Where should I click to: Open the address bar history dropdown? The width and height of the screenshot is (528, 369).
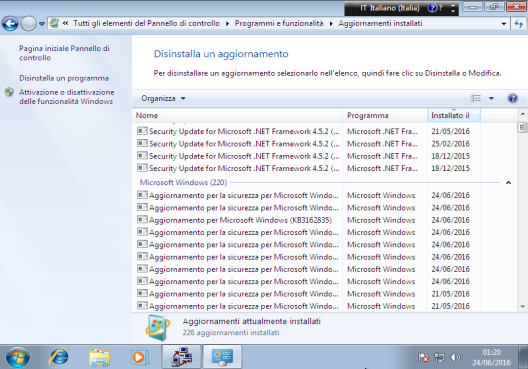tap(504, 24)
